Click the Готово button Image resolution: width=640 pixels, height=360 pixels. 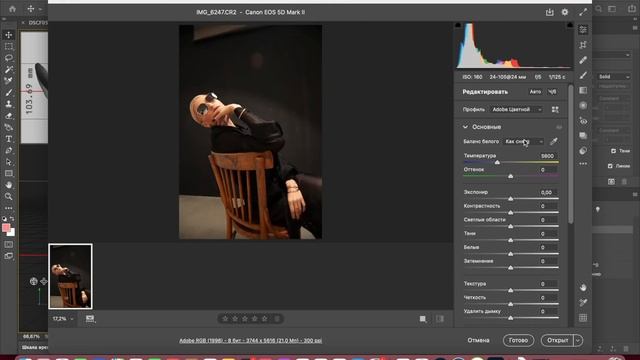coord(518,340)
